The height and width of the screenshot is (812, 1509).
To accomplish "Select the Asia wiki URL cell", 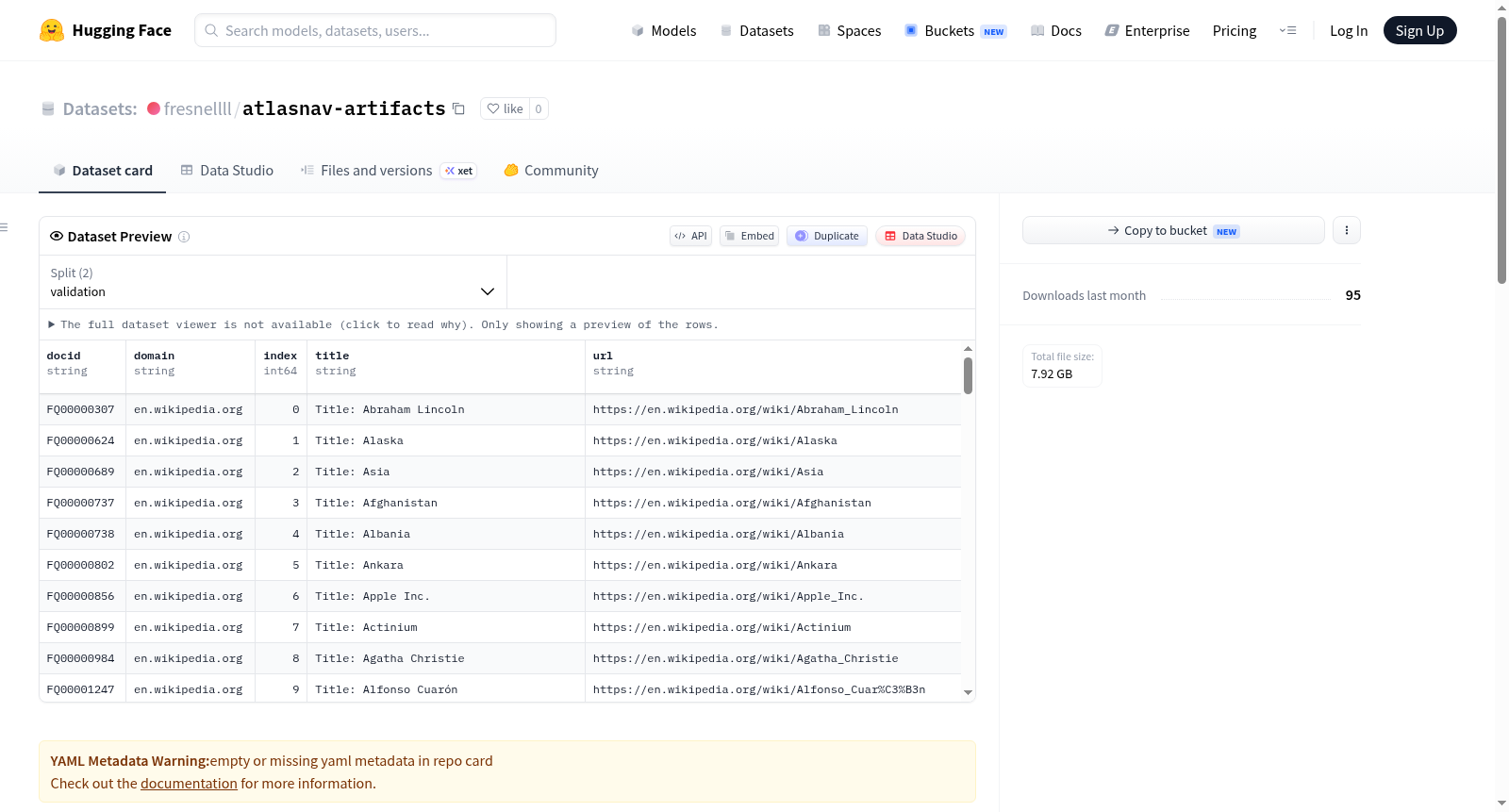I will (x=773, y=472).
